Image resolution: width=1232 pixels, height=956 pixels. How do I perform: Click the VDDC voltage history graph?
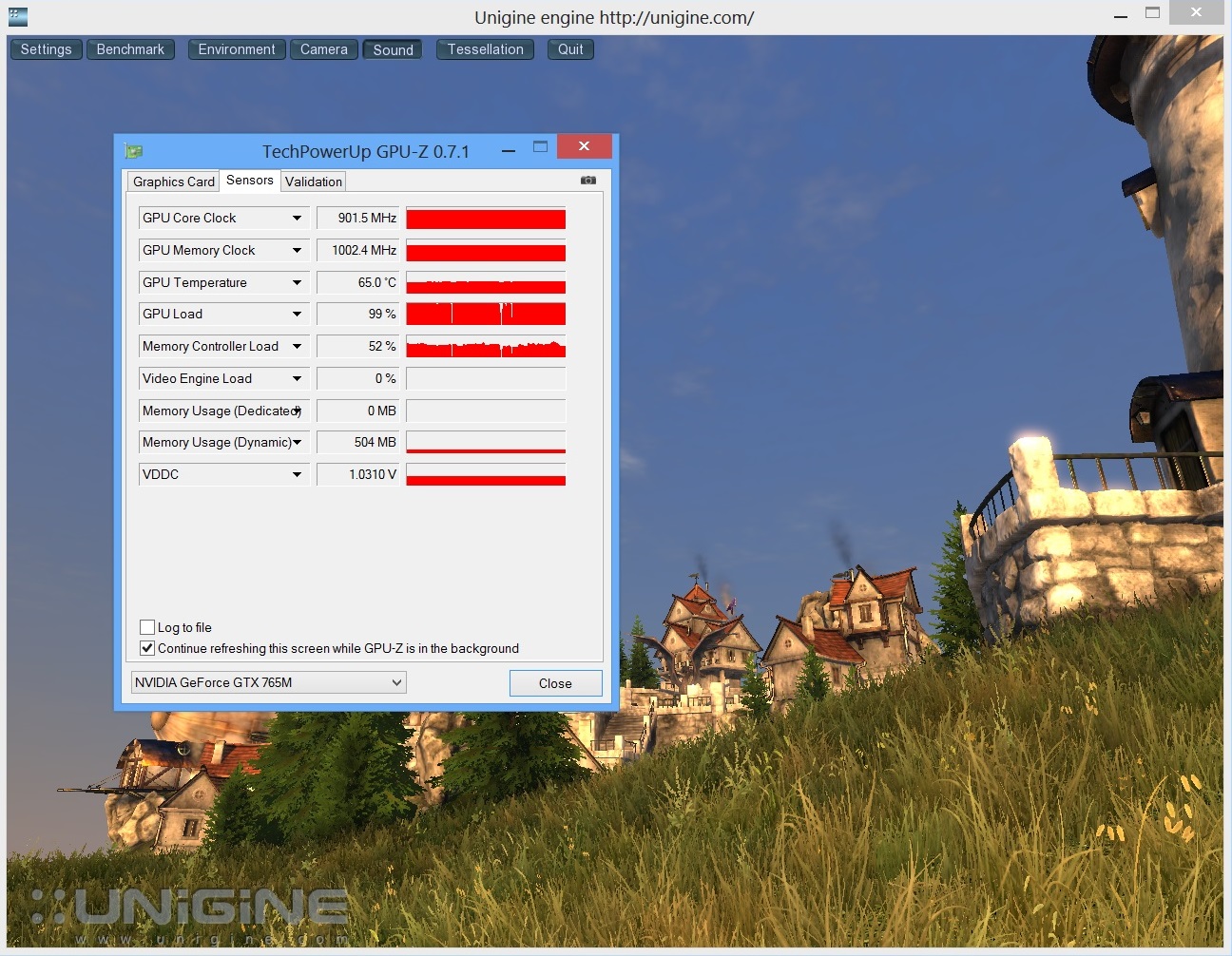point(486,475)
